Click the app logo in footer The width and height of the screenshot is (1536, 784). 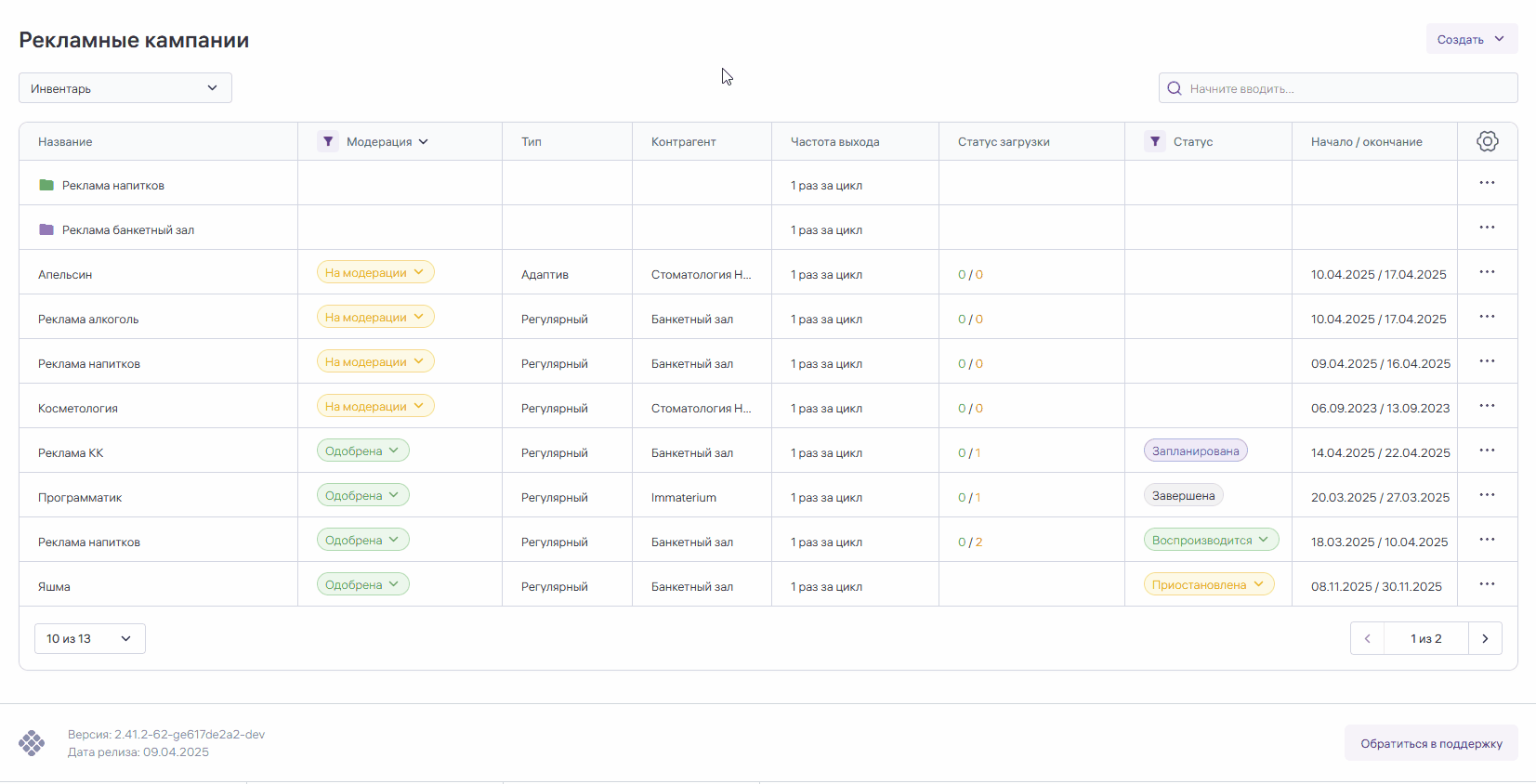point(32,743)
